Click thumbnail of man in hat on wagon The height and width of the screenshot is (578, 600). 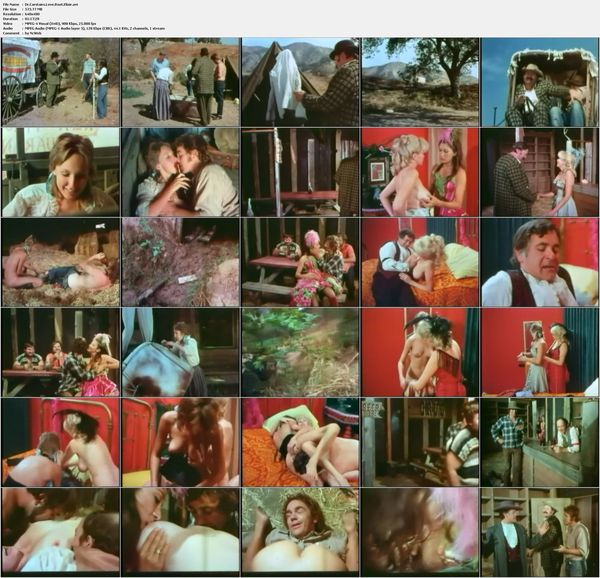[x=540, y=83]
